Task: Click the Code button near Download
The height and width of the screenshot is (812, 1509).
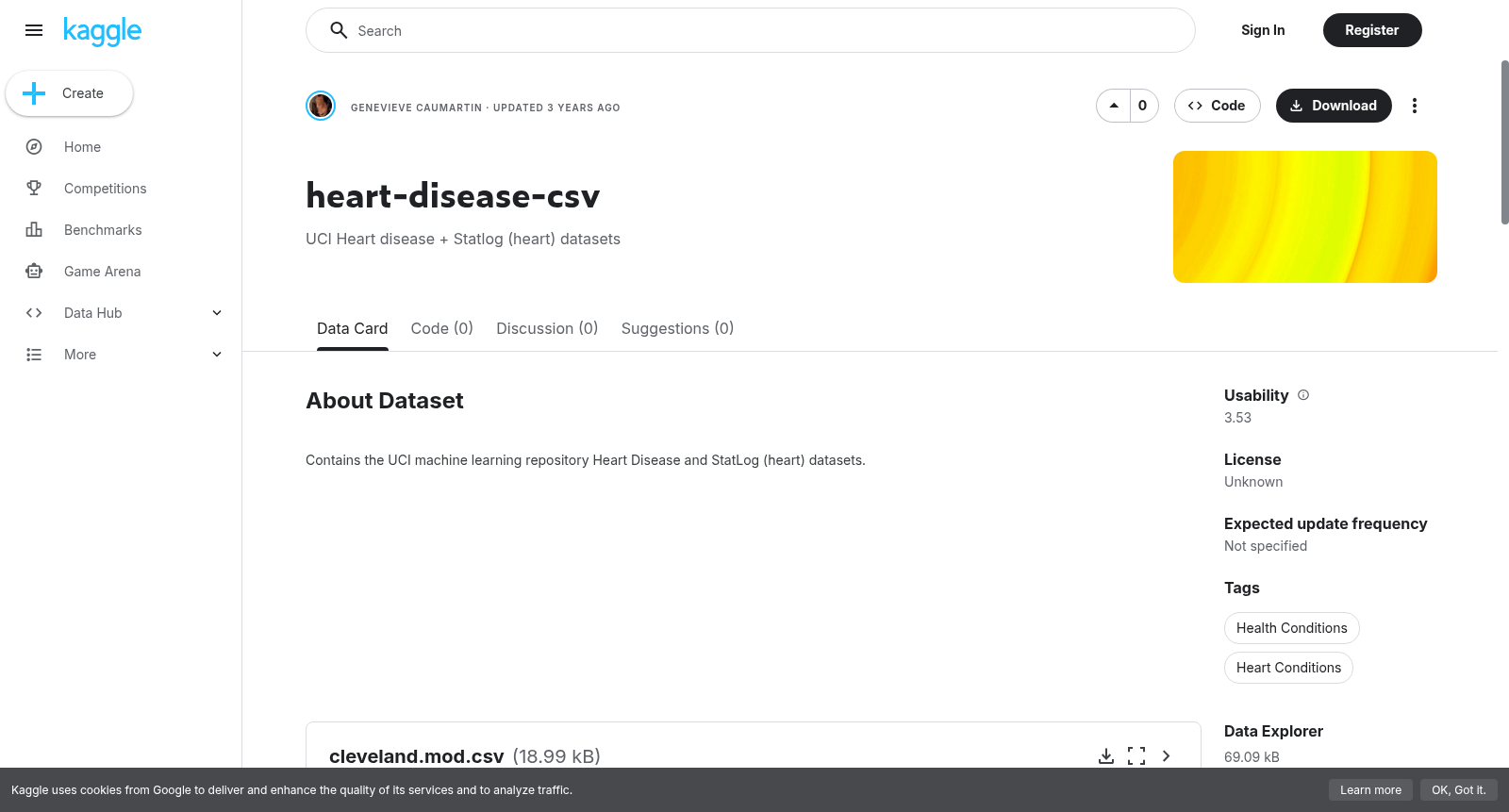Action: click(1218, 106)
